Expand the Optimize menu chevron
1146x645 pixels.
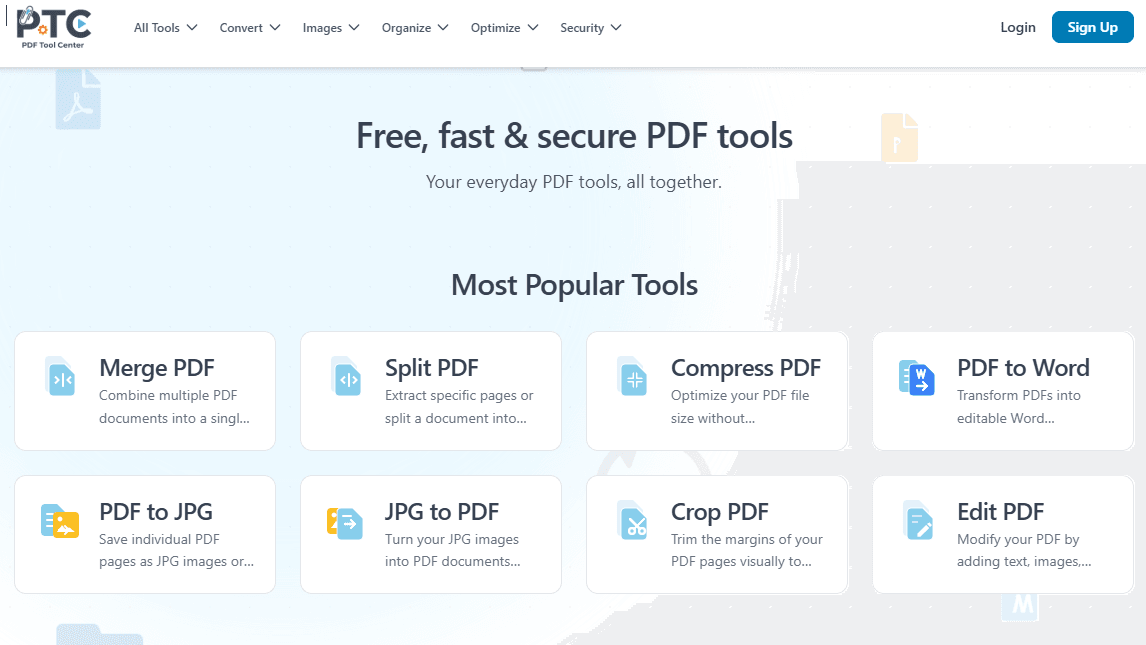tap(533, 28)
